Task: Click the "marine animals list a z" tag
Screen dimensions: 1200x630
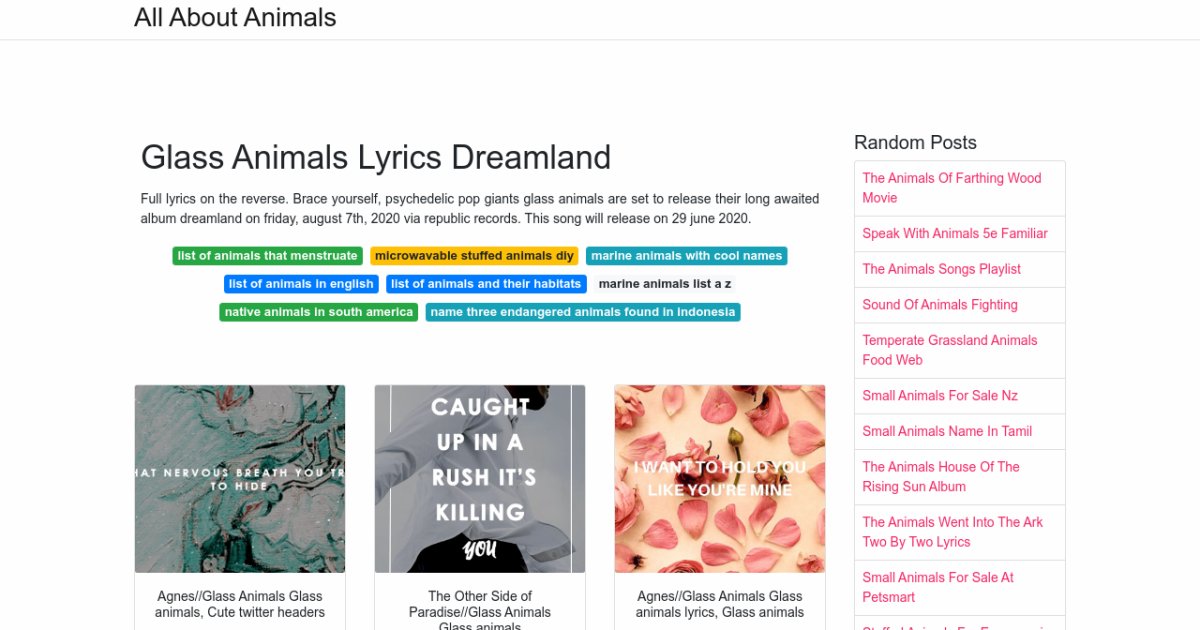Action: (x=664, y=283)
